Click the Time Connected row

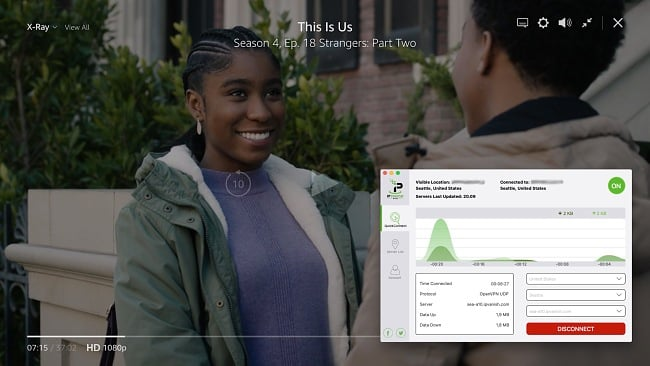click(464, 284)
